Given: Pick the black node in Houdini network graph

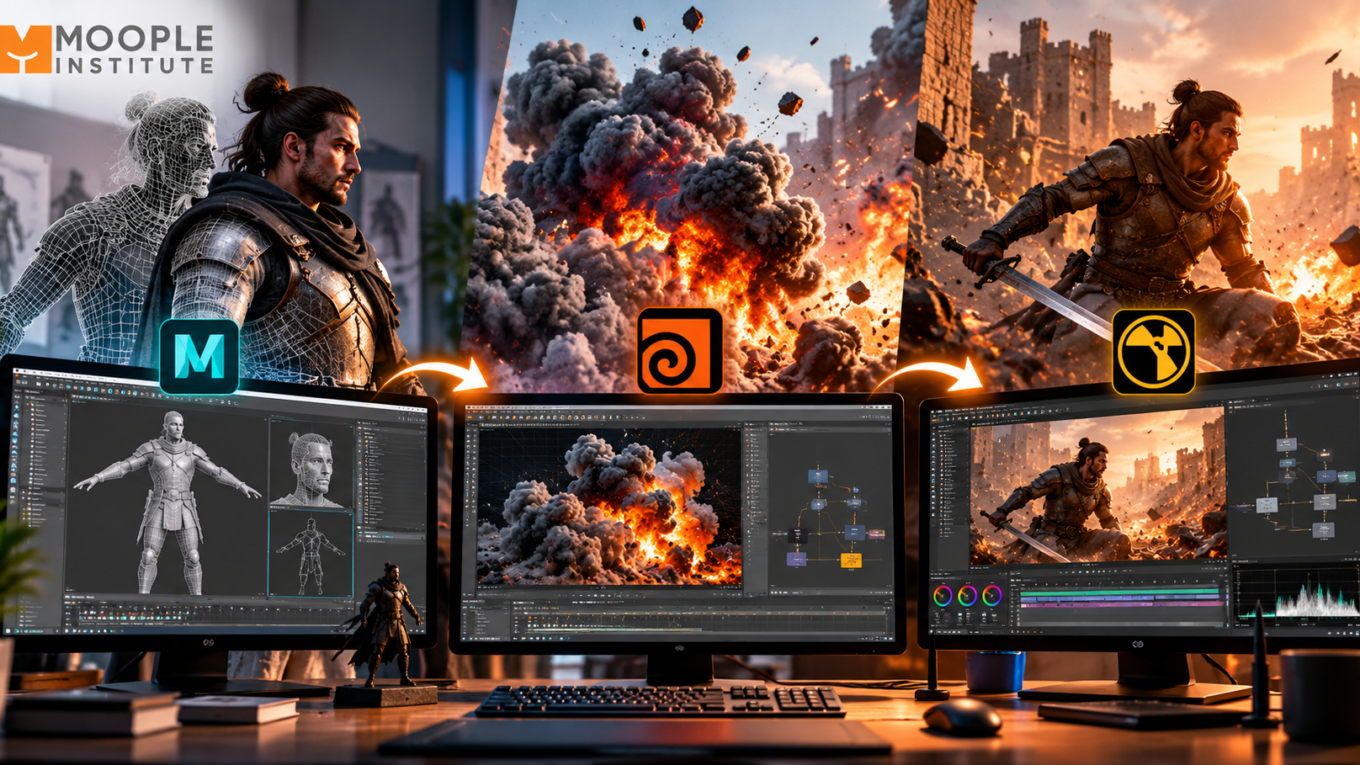Looking at the screenshot, I should click(x=798, y=536).
